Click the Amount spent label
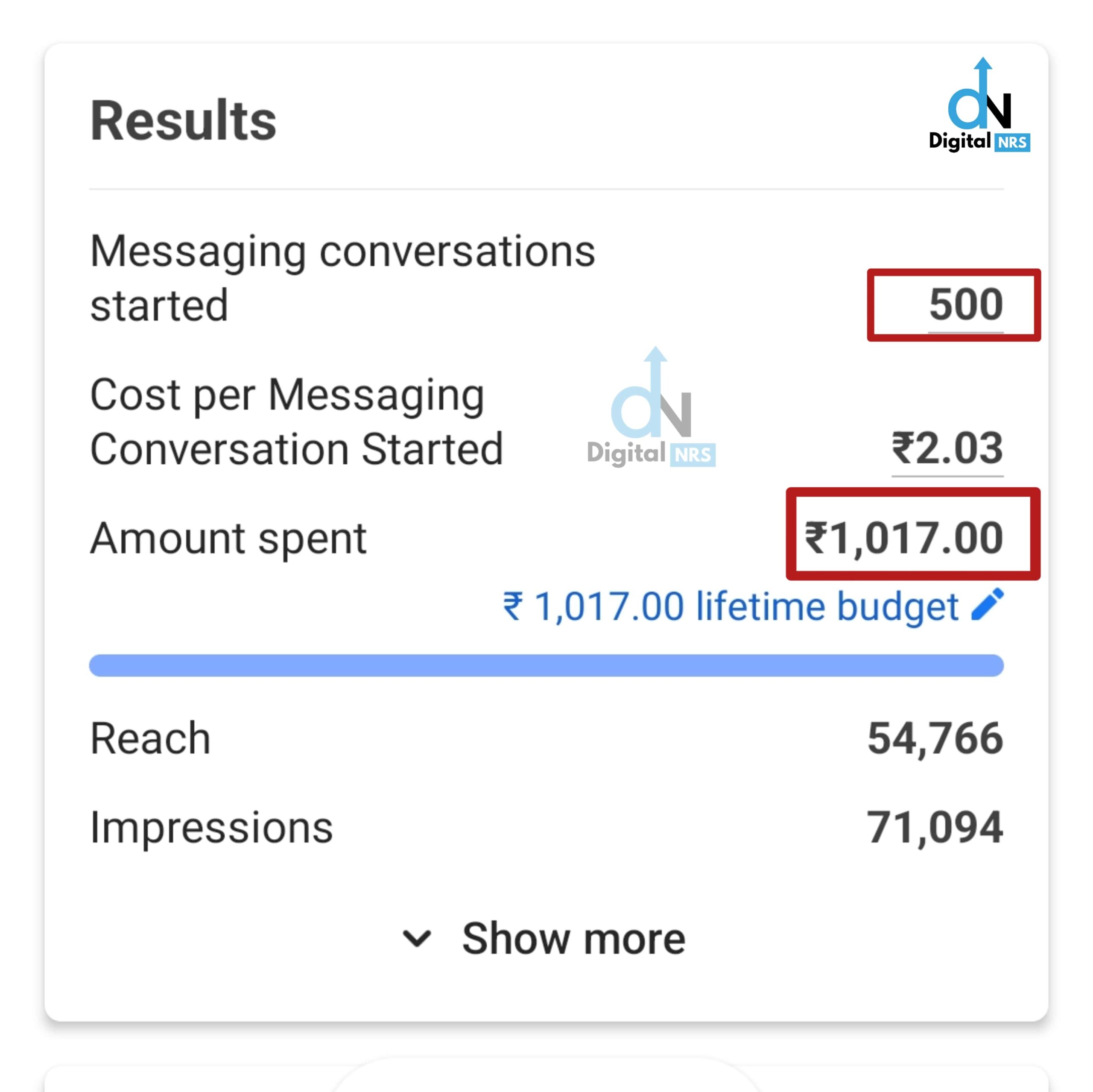 tap(228, 538)
